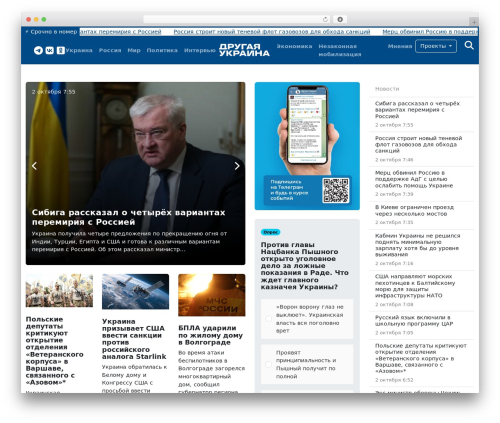Screen dimensions: 500x423
Task: Open sidebar news Сибига рассказал о четырёх вариантах
Action: (x=417, y=110)
